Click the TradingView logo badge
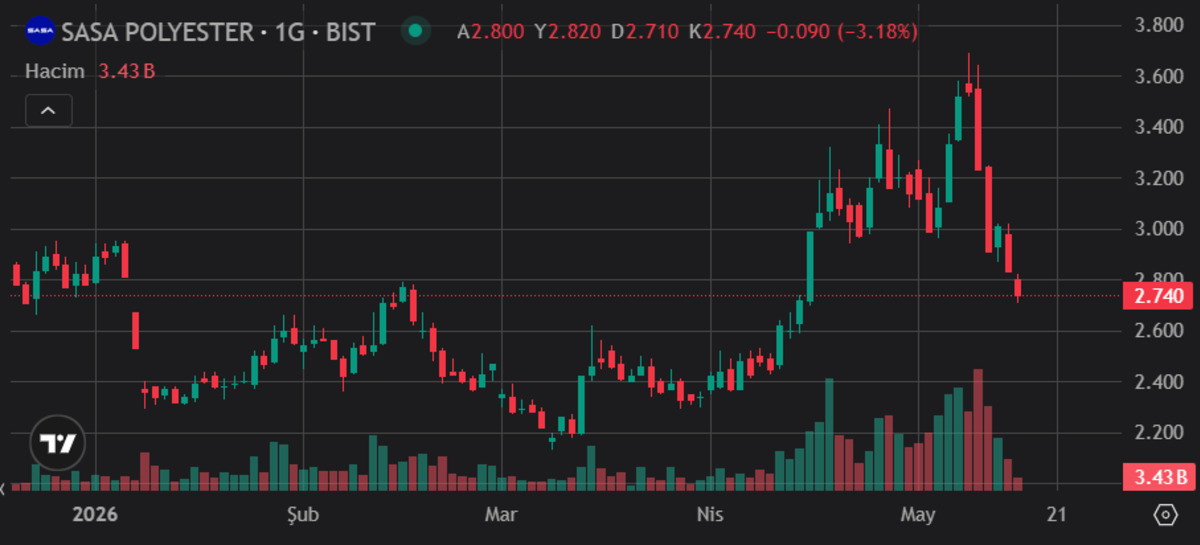 pos(58,443)
